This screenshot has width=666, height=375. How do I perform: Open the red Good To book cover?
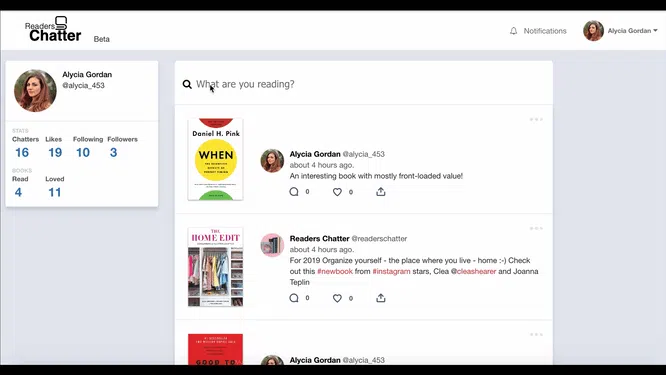coord(215,349)
